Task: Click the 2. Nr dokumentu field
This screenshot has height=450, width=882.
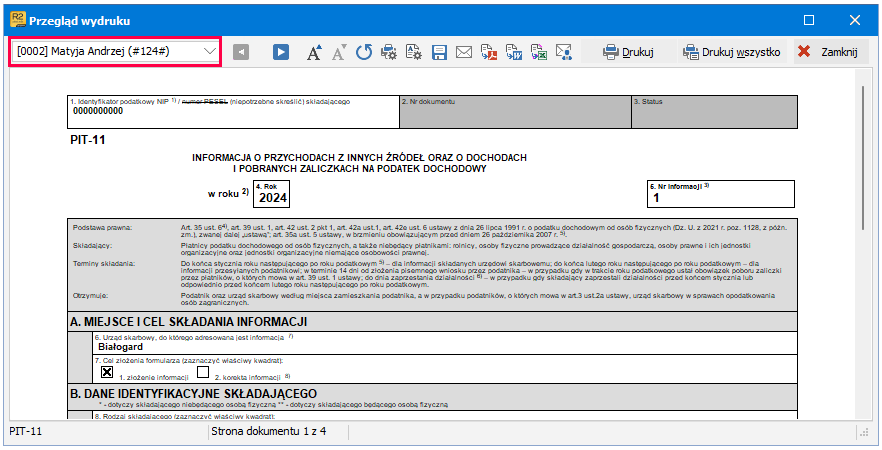Action: pos(515,111)
